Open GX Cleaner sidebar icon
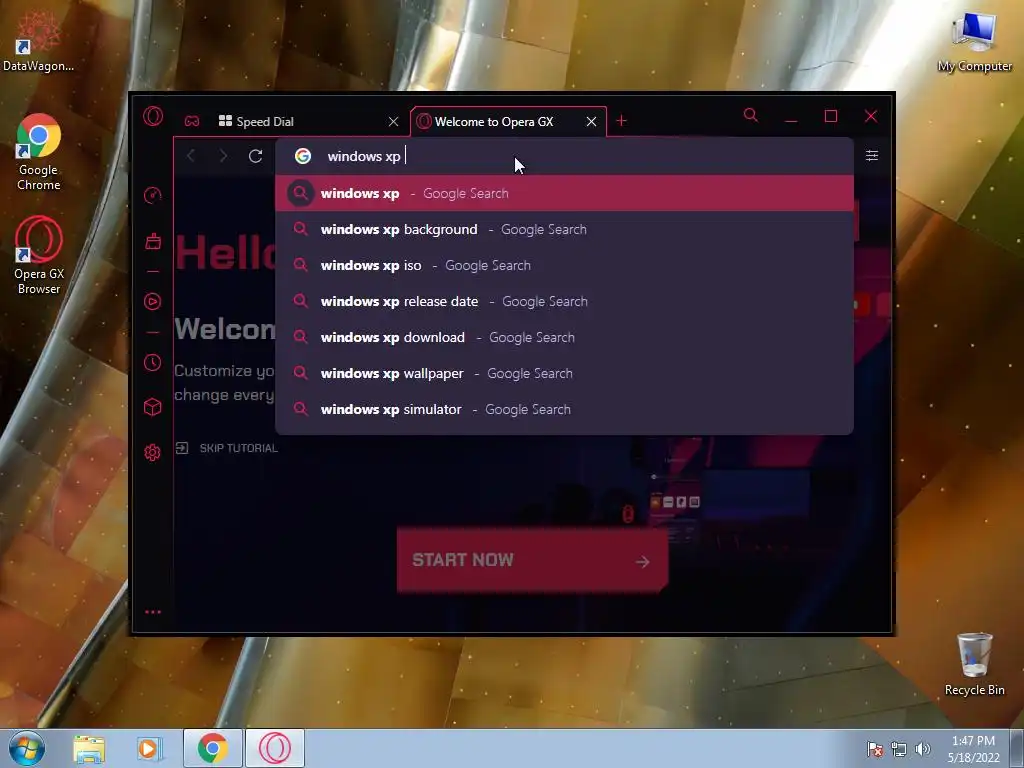 [153, 242]
